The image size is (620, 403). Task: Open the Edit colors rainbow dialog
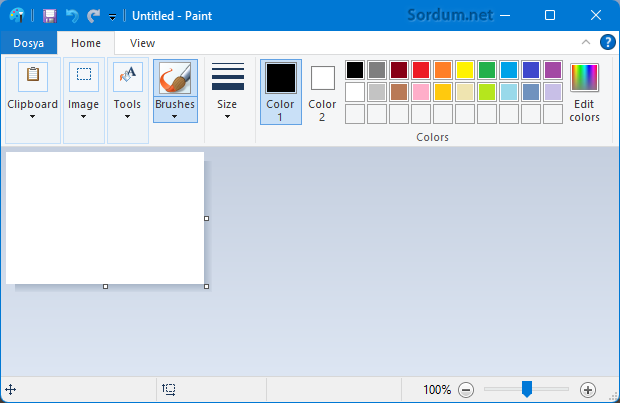(584, 92)
